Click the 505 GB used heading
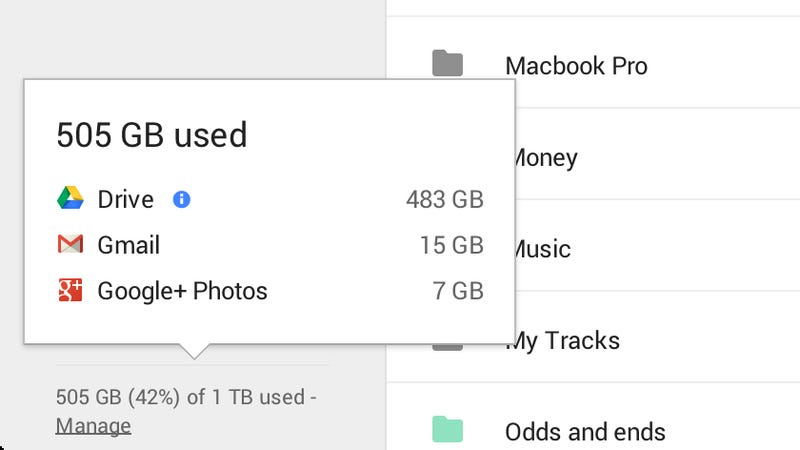This screenshot has width=800, height=450. tap(152, 135)
